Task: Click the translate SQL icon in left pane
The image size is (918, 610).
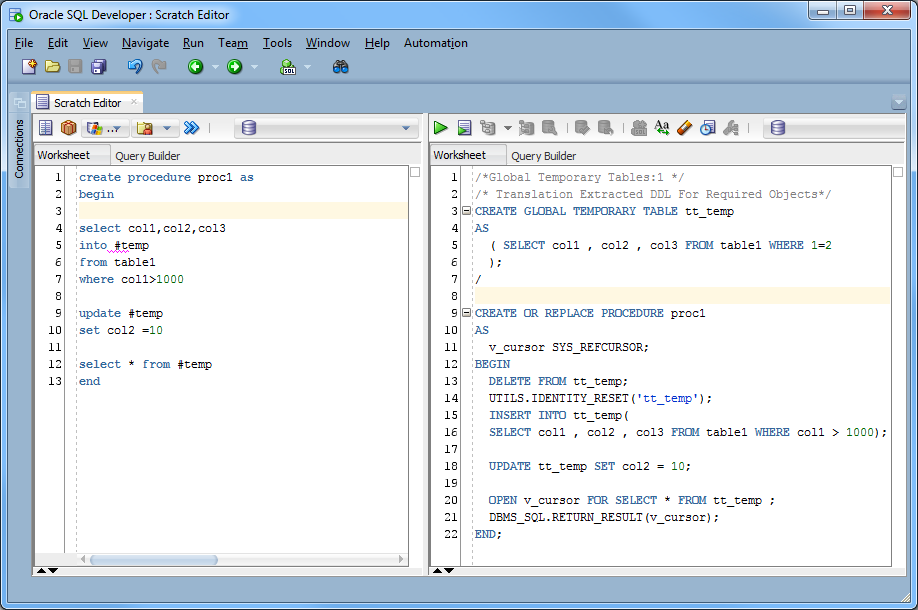Action: pos(94,128)
